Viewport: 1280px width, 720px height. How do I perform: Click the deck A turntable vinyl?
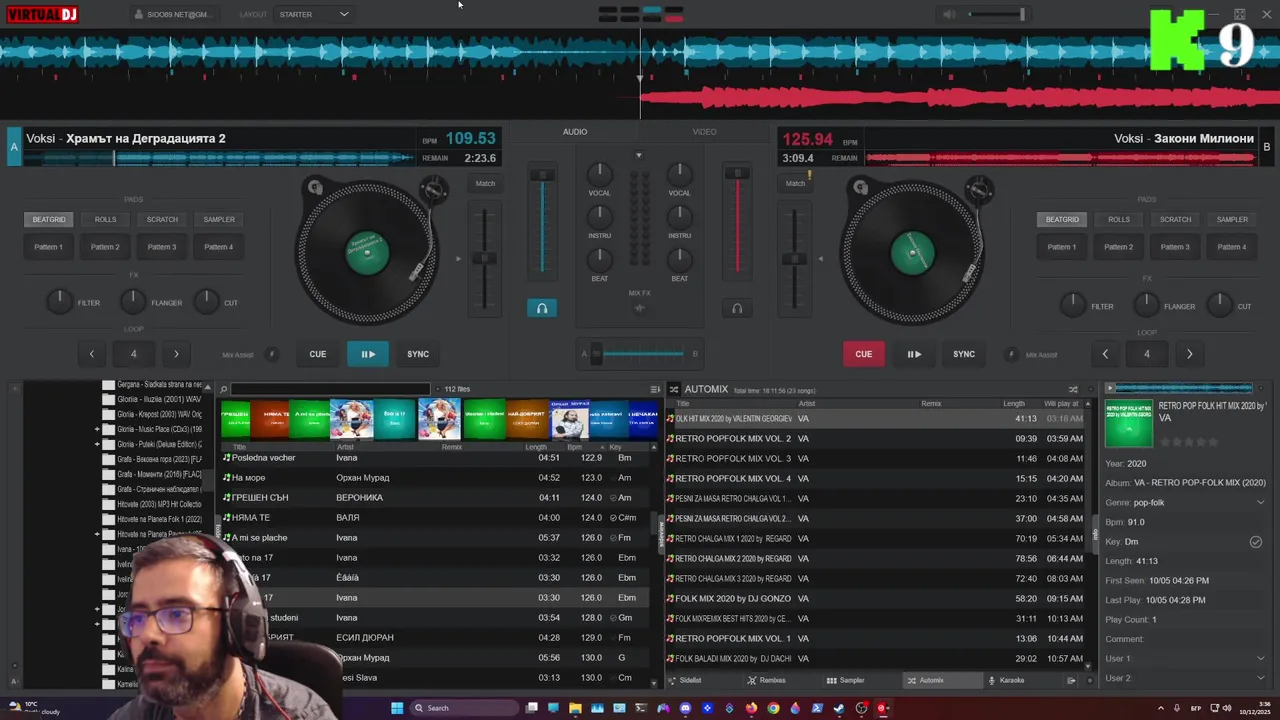pyautogui.click(x=367, y=252)
